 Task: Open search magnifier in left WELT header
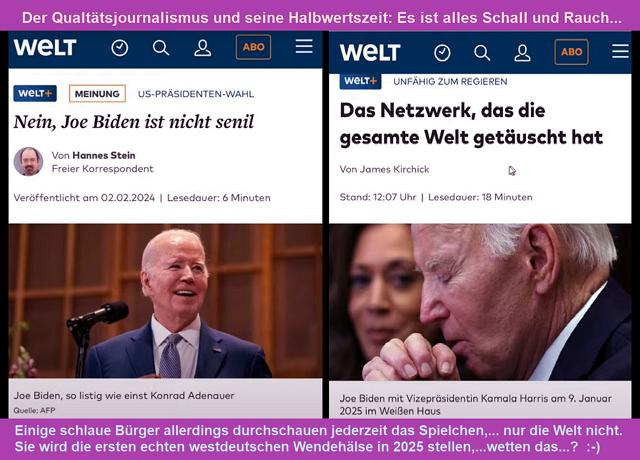(x=161, y=48)
